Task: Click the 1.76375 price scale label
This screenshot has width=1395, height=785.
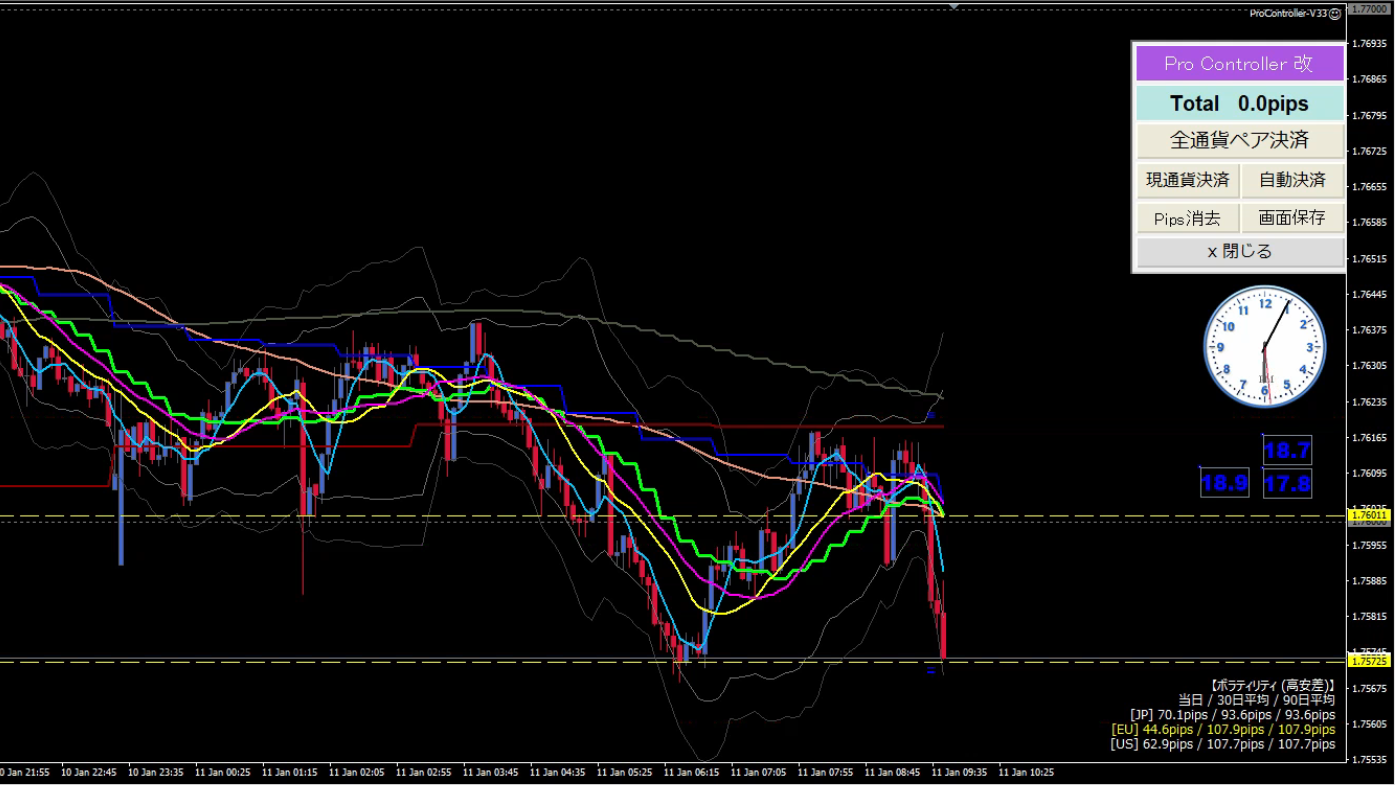Action: [1368, 330]
